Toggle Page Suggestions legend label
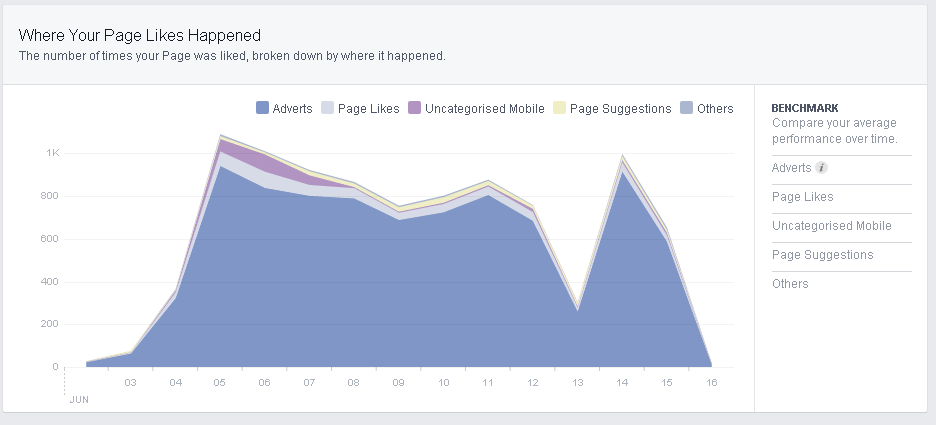The height and width of the screenshot is (425, 936). click(620, 109)
